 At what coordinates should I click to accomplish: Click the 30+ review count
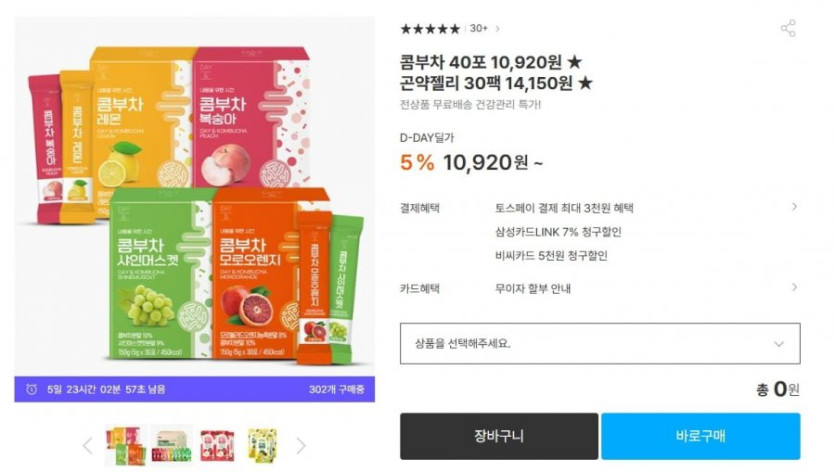pos(479,29)
